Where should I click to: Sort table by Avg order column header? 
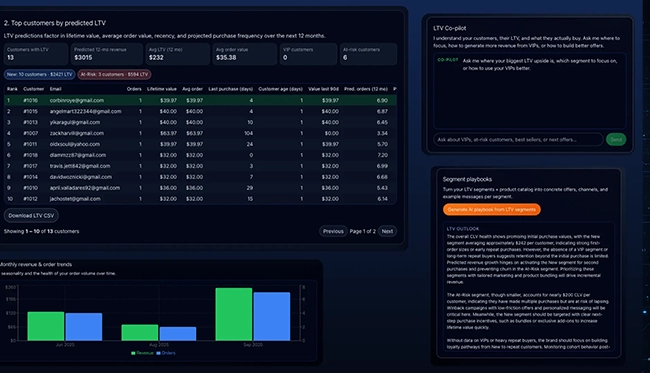192,89
